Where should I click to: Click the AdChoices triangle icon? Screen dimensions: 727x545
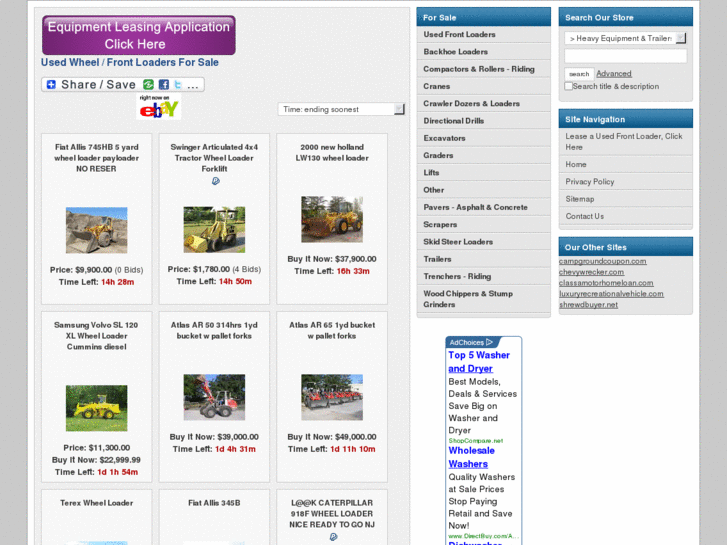(490, 342)
